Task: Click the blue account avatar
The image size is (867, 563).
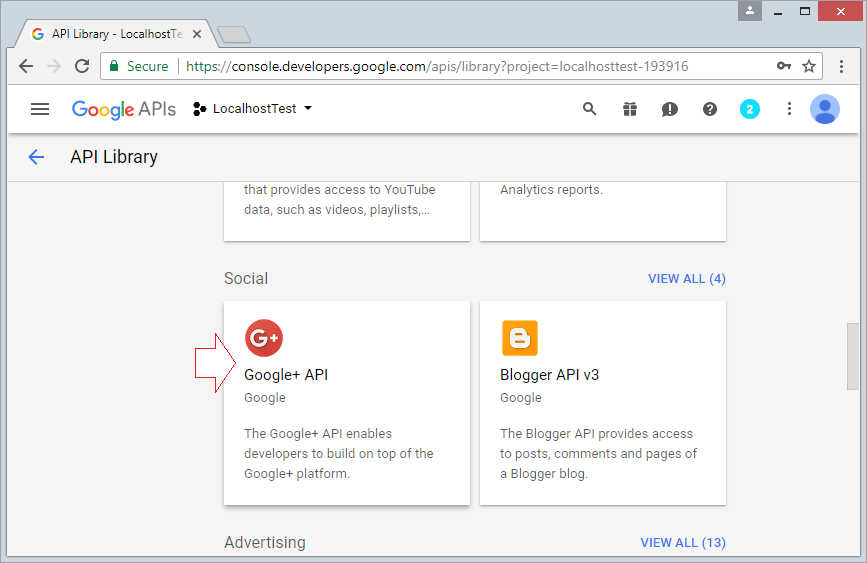Action: (825, 109)
